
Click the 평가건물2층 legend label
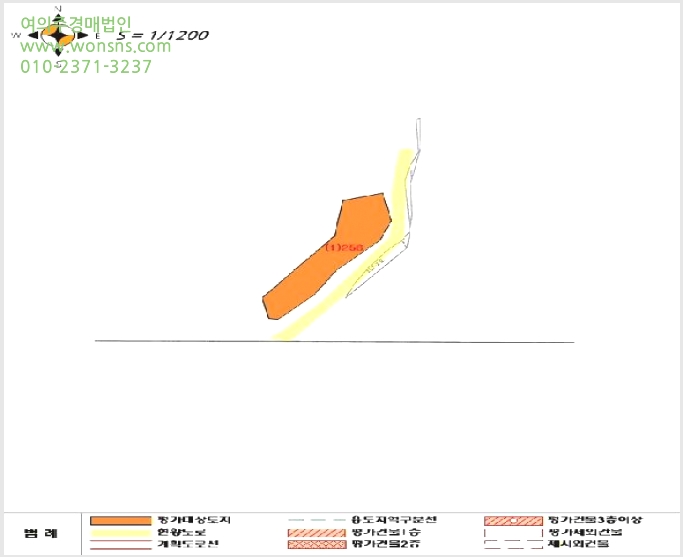pyautogui.click(x=386, y=544)
